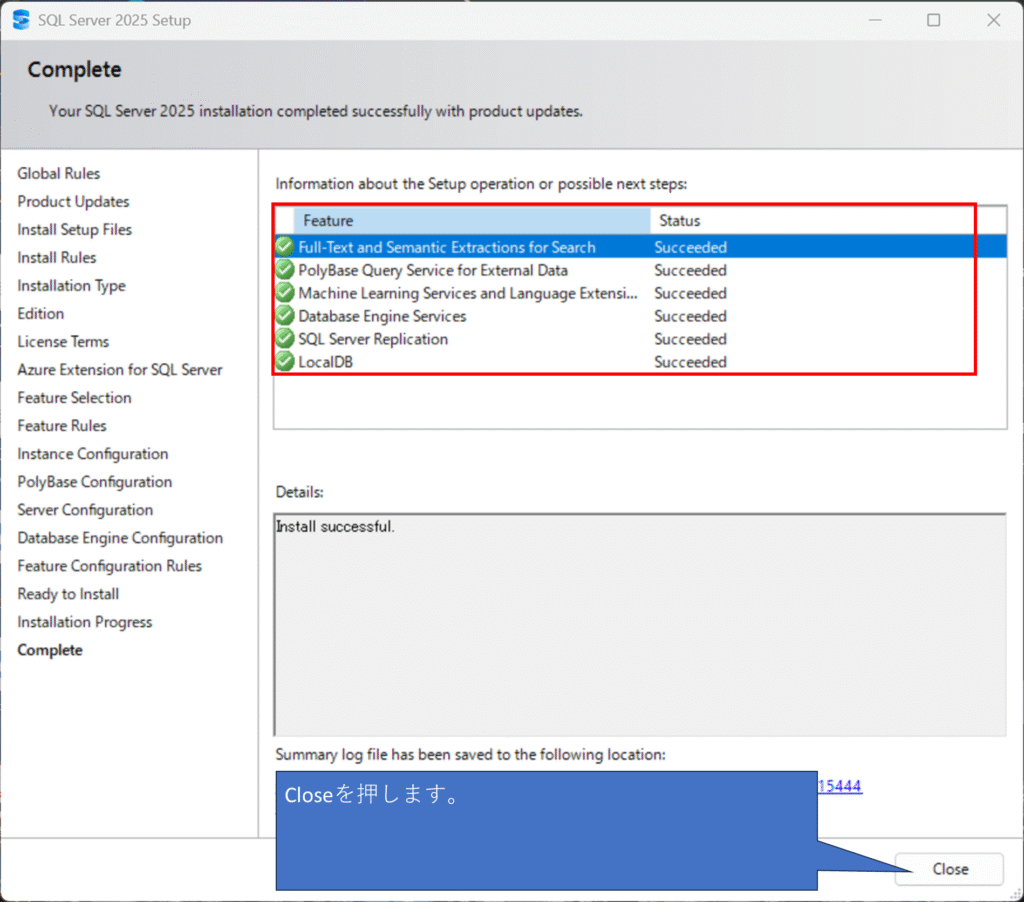Click the Product Updates step in sidebar
The image size is (1024, 902).
pyautogui.click(x=73, y=201)
